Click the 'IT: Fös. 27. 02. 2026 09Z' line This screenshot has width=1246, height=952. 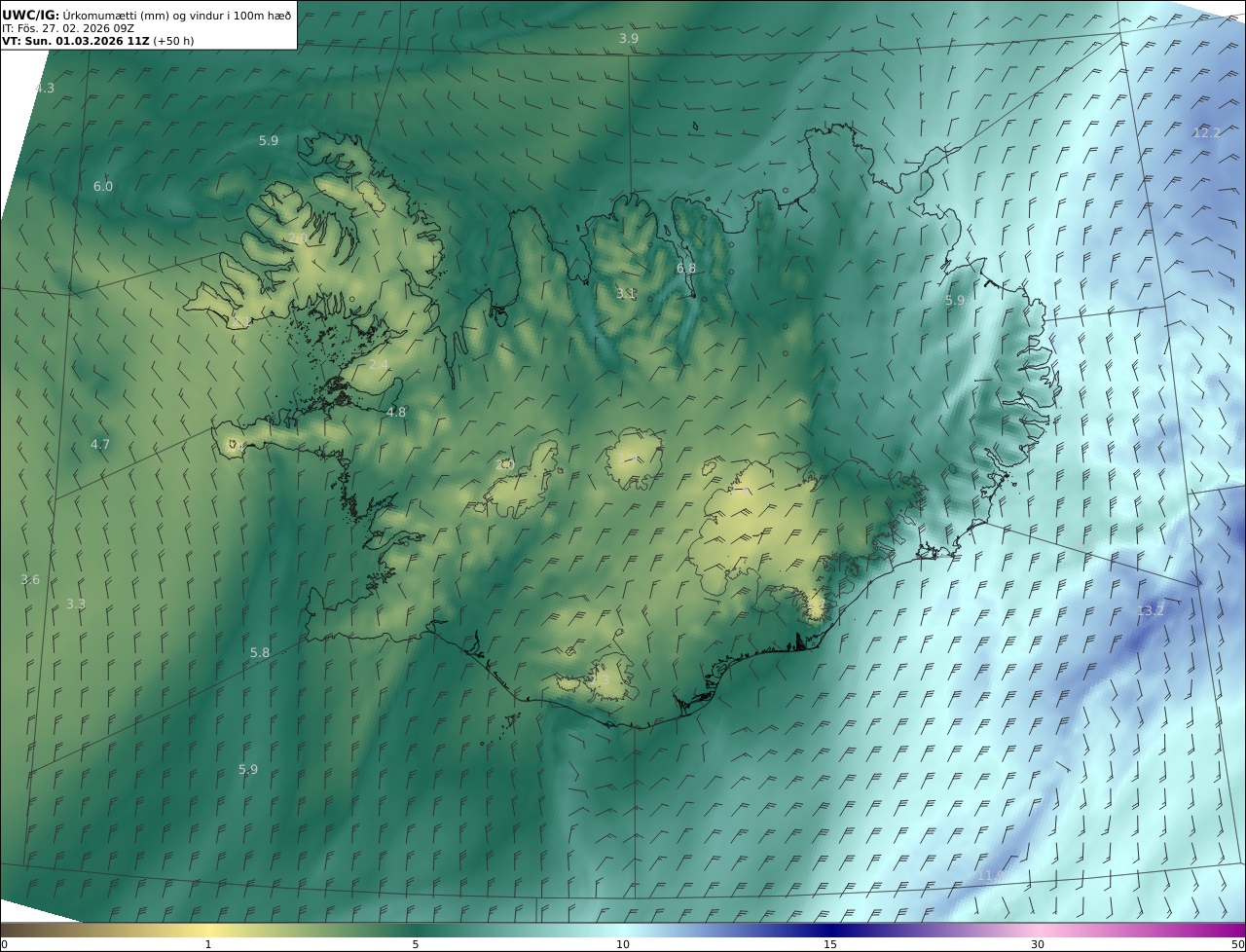(x=68, y=29)
